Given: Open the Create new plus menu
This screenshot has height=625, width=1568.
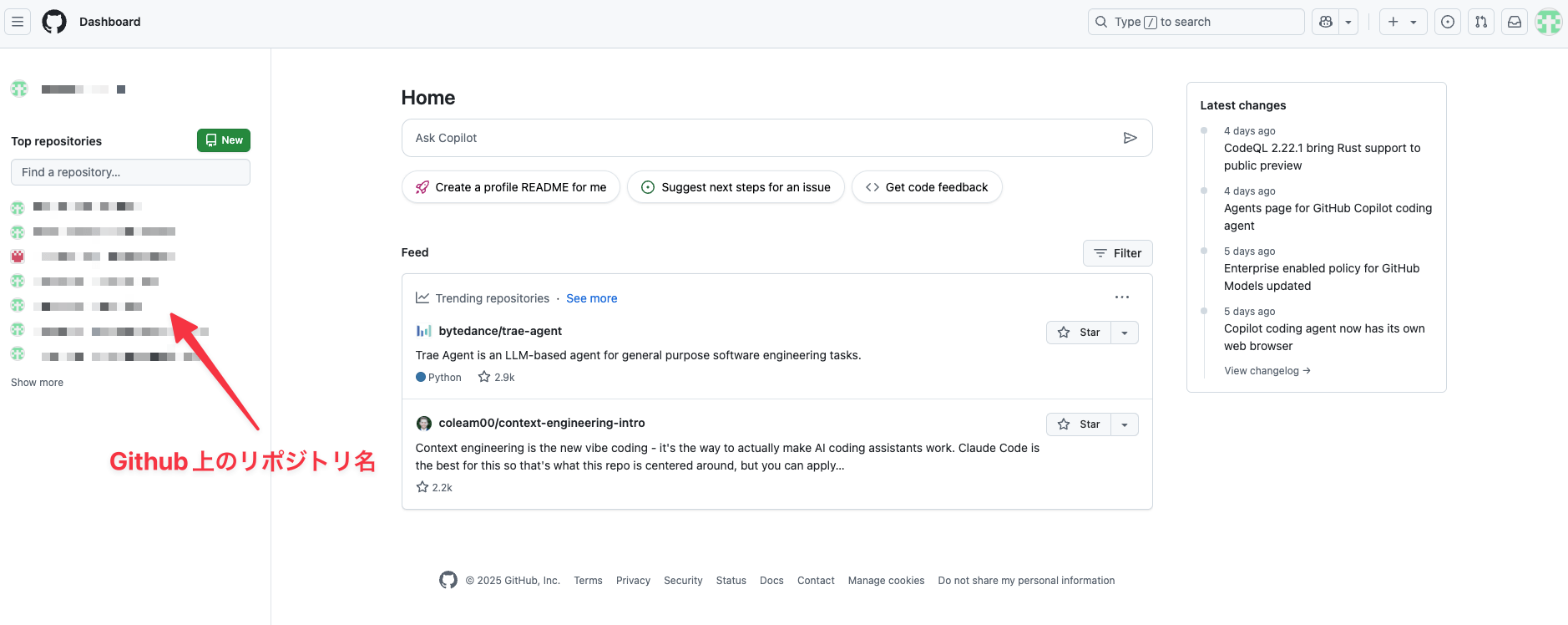Looking at the screenshot, I should [x=1403, y=22].
